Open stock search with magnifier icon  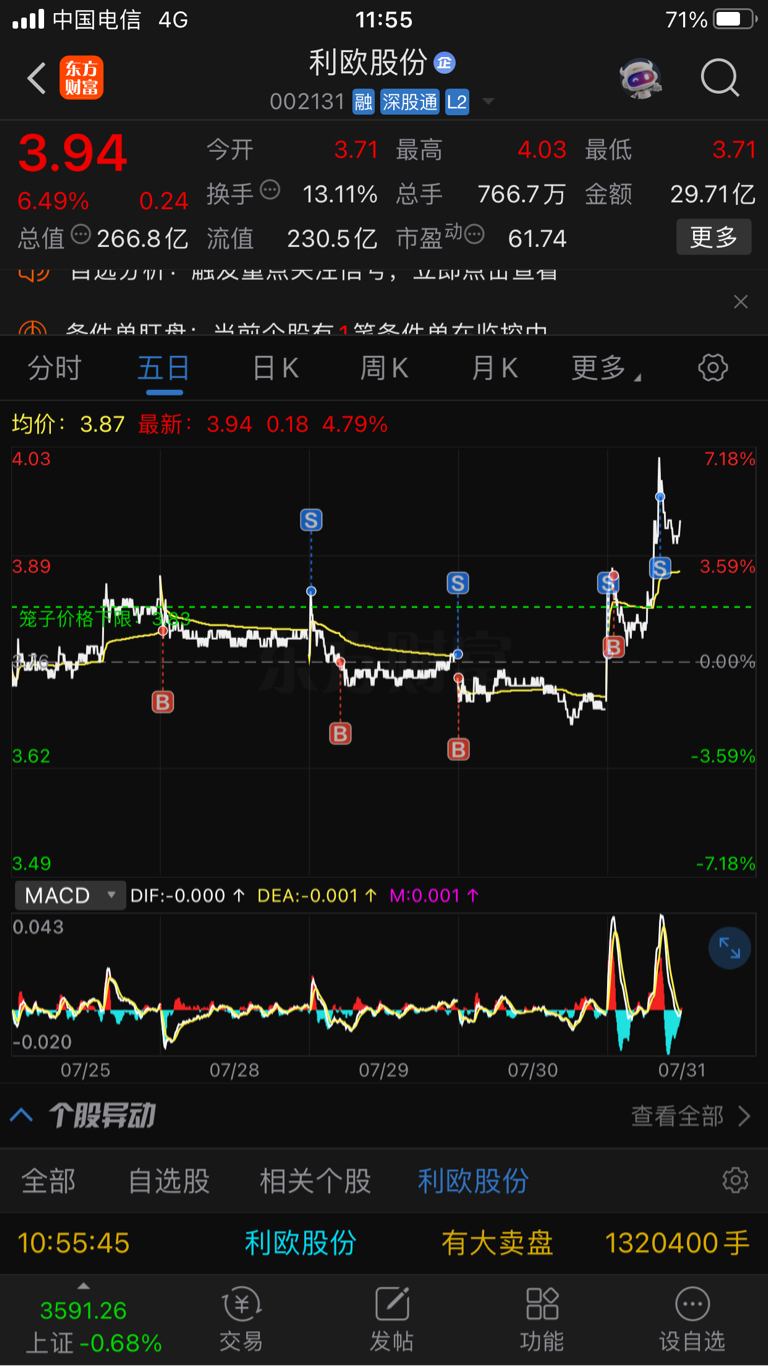click(x=719, y=78)
